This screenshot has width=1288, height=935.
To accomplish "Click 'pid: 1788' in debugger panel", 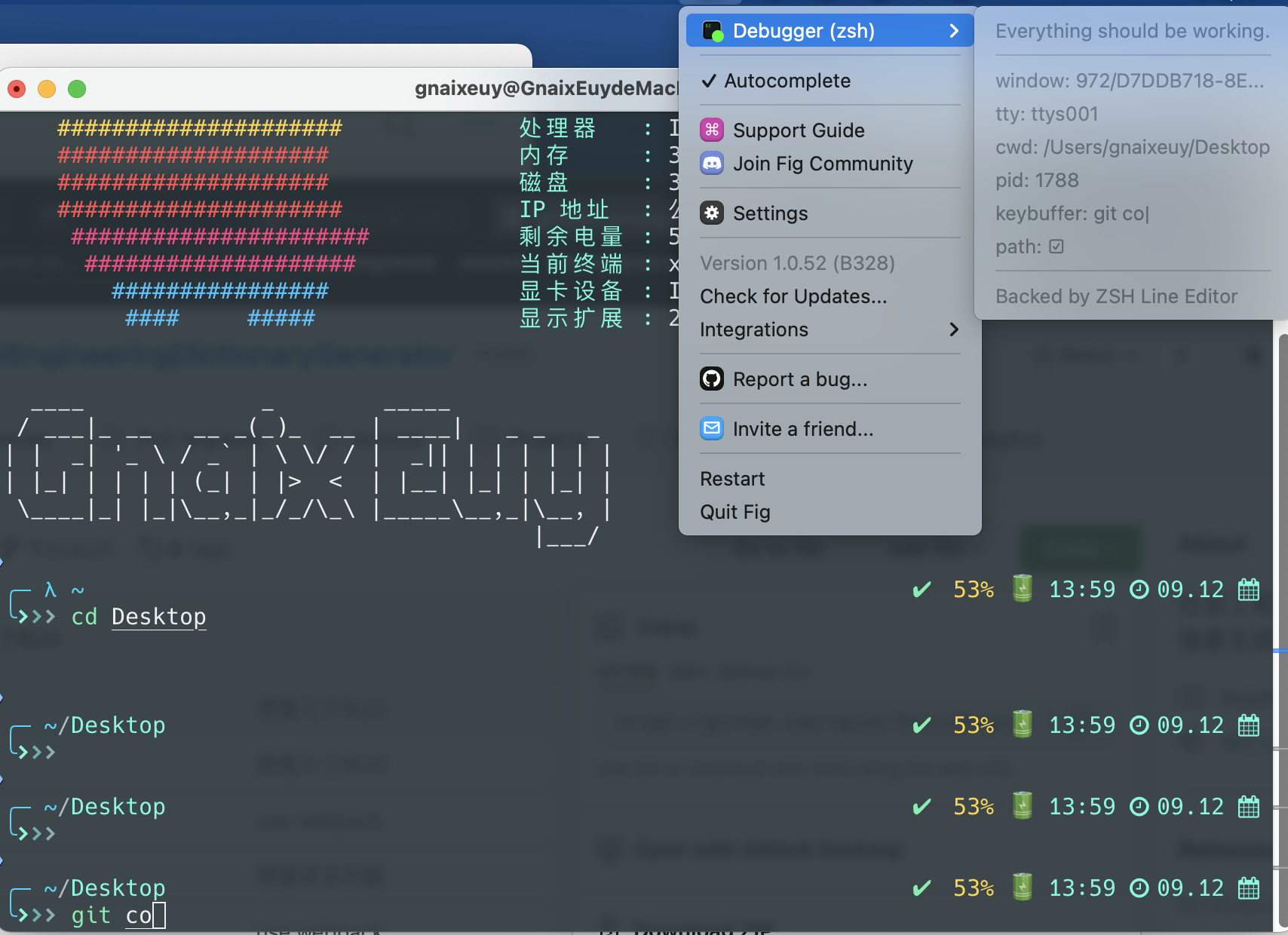I will point(1037,180).
